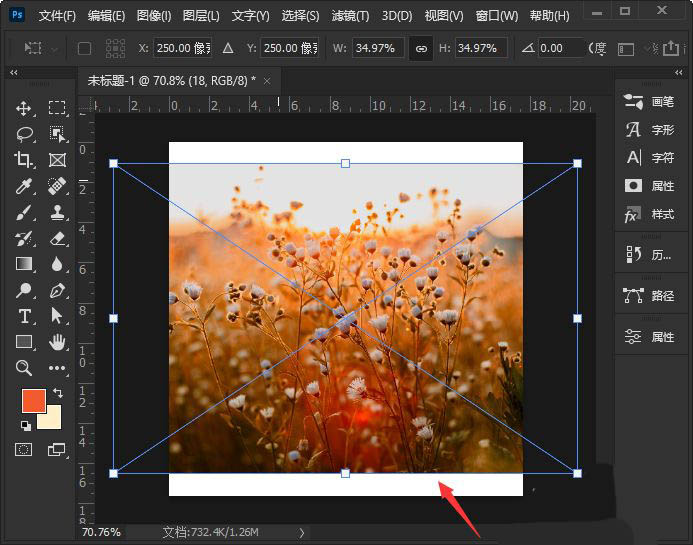693x545 pixels.
Task: Select the Pen tool
Action: [x=57, y=290]
